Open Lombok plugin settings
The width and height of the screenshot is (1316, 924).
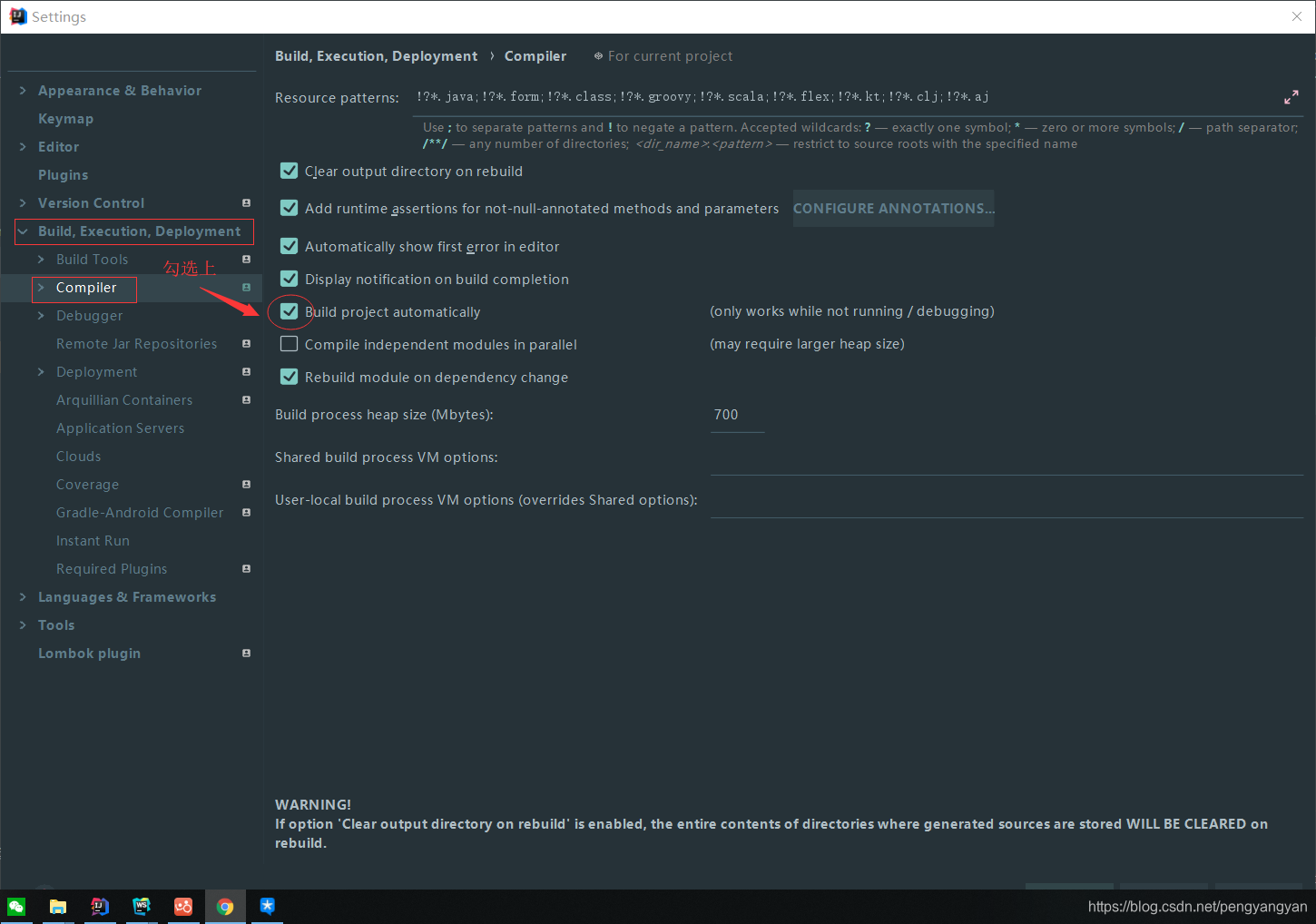pyautogui.click(x=89, y=654)
